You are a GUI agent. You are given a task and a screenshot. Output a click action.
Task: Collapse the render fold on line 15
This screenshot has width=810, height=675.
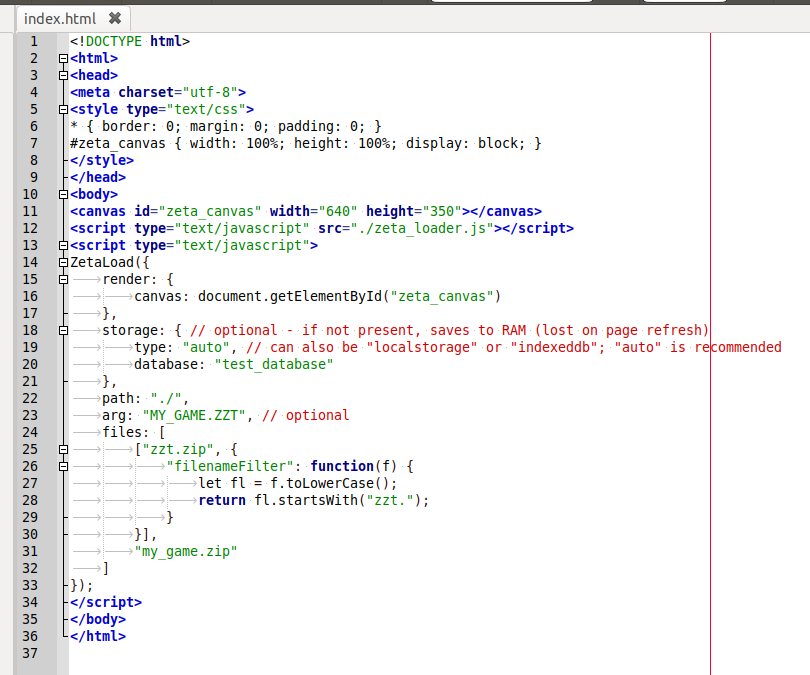tap(63, 279)
